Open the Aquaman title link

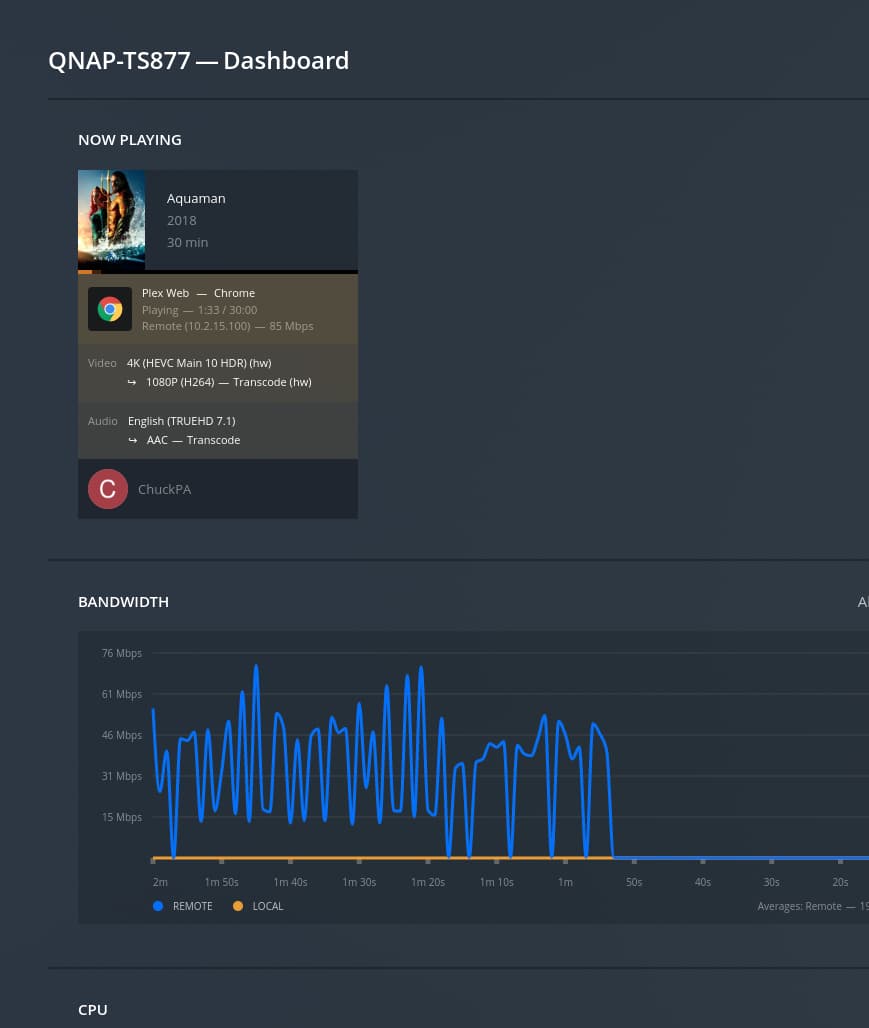[x=196, y=199]
